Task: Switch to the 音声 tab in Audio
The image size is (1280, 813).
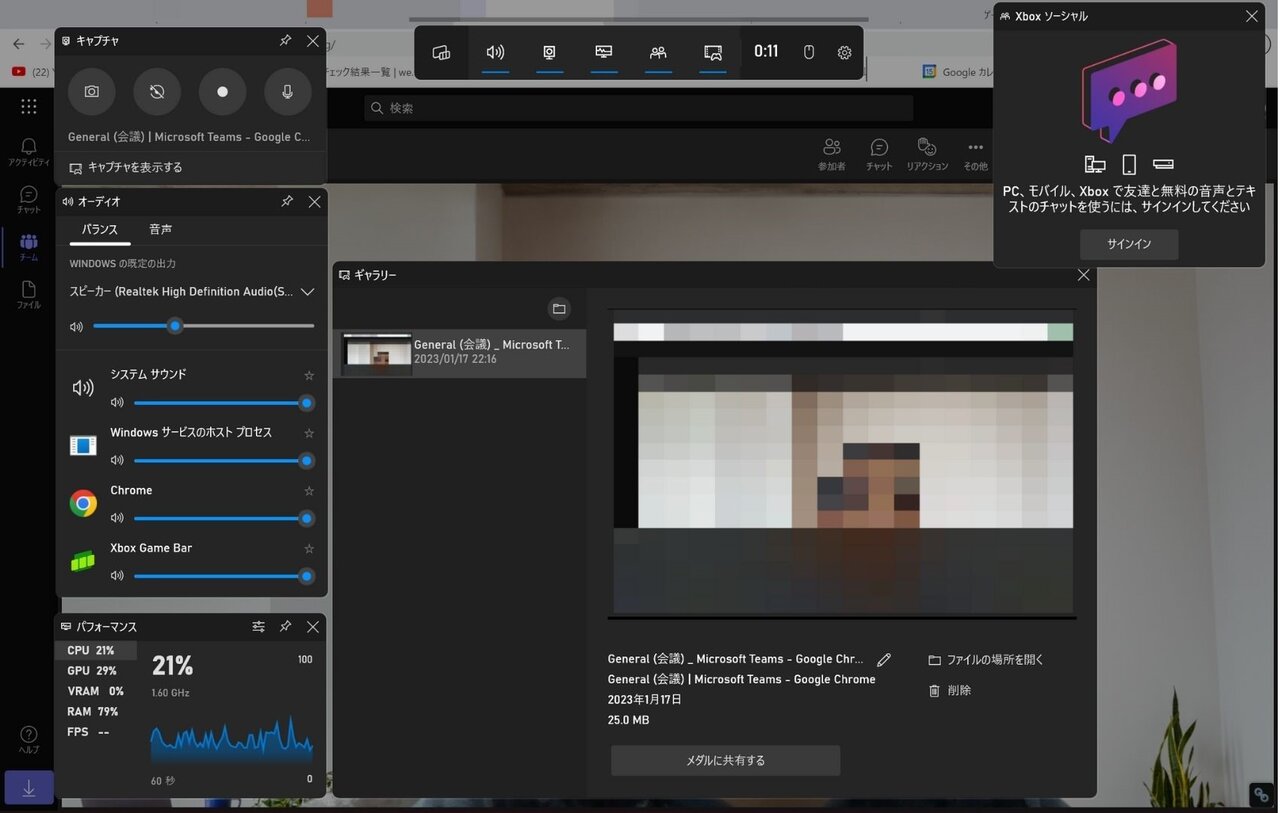Action: 161,230
